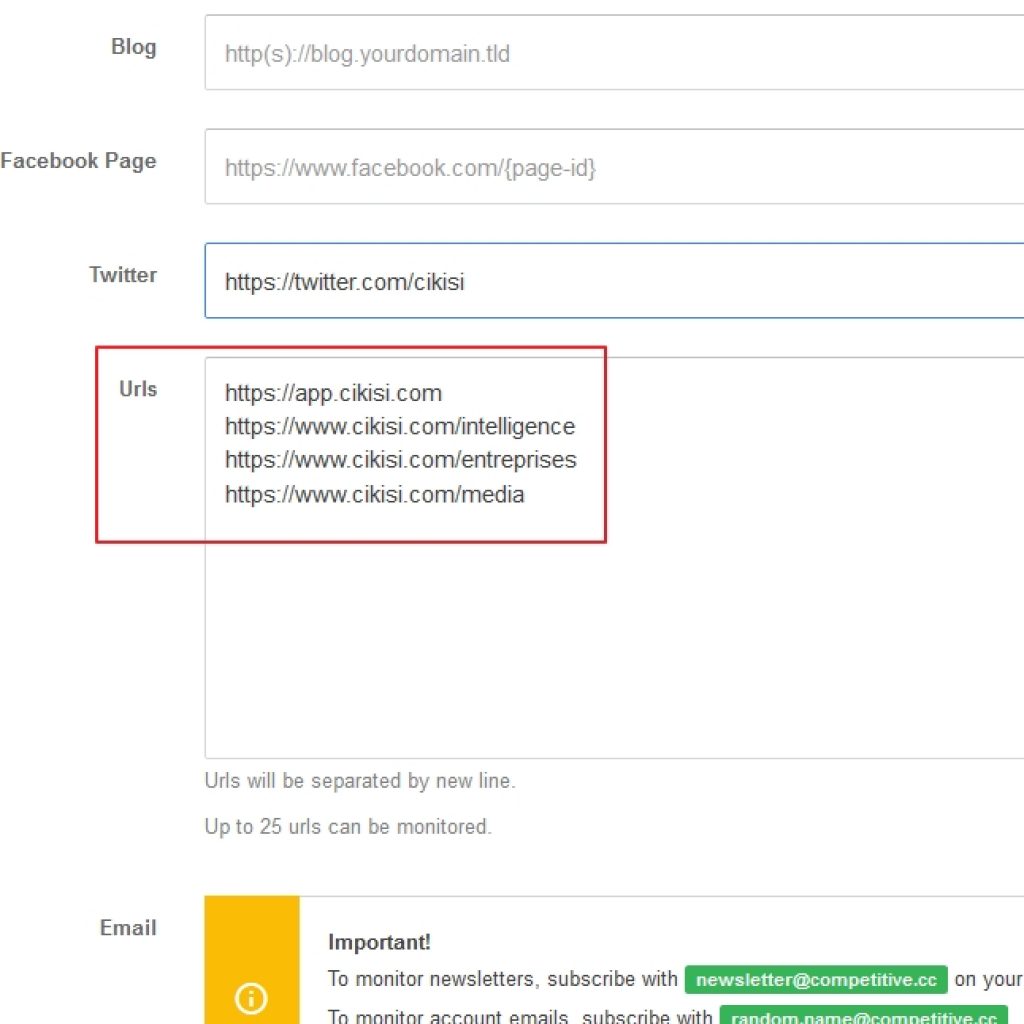
Task: Click the info icon in yellow panel
Action: pyautogui.click(x=251, y=999)
